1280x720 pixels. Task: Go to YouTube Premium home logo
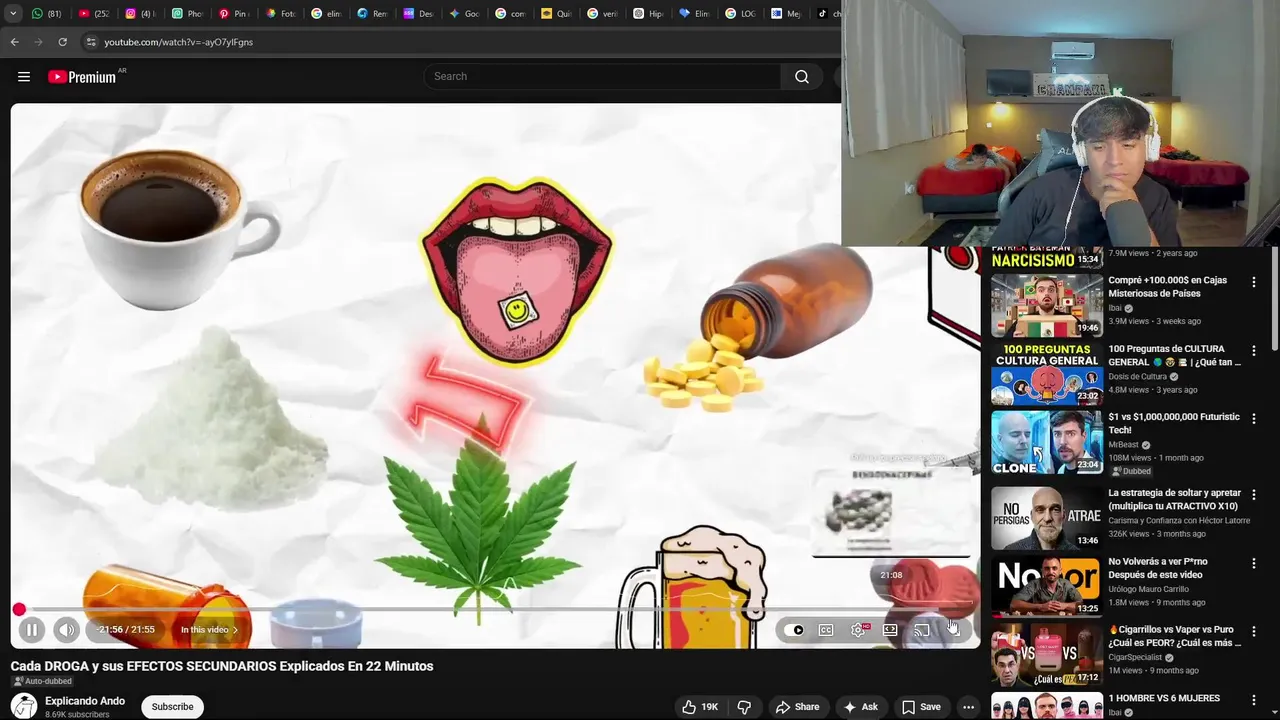[82, 77]
